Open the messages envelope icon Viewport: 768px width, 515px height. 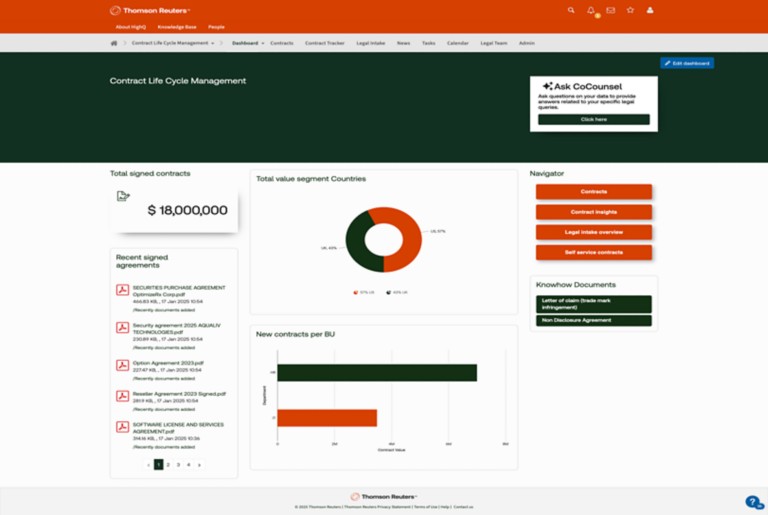tap(610, 10)
